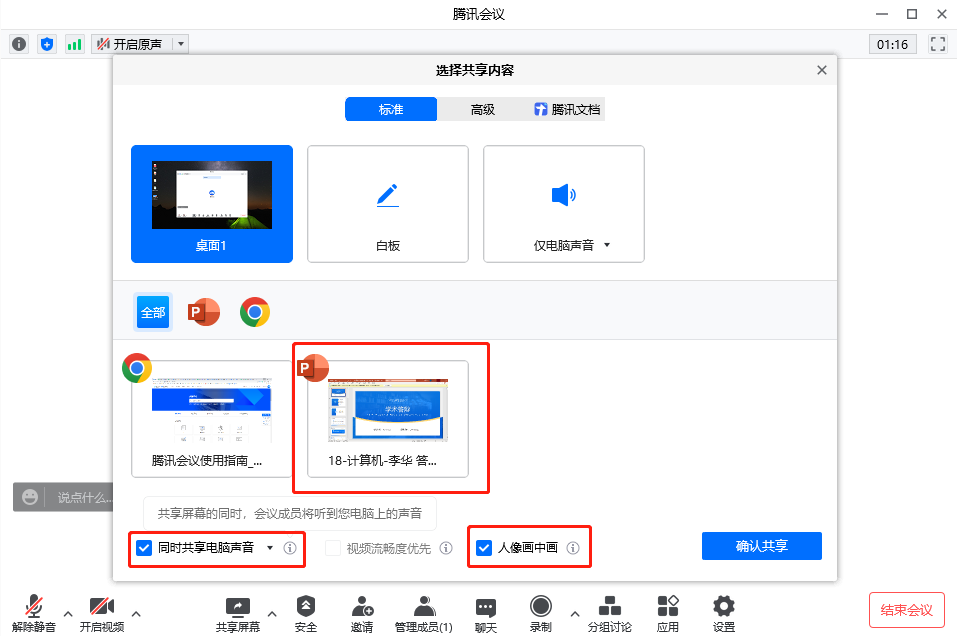Open the 聊天 chat panel
This screenshot has height=636, width=957.
coord(486,613)
